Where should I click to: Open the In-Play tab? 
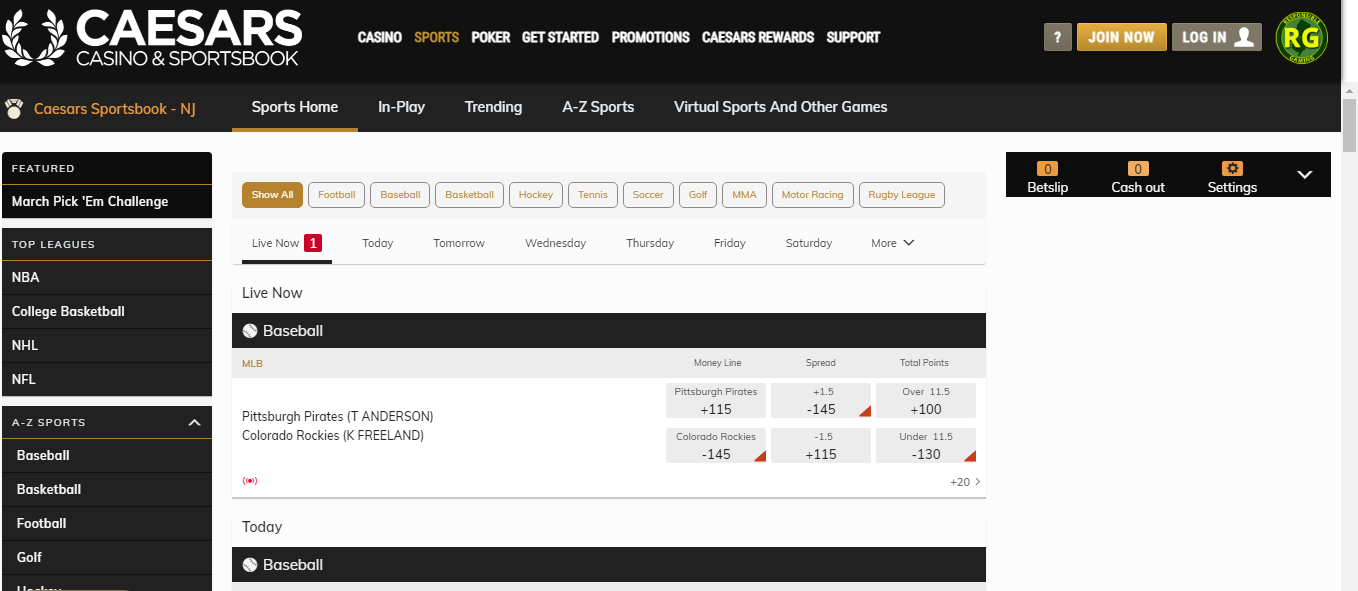point(401,107)
